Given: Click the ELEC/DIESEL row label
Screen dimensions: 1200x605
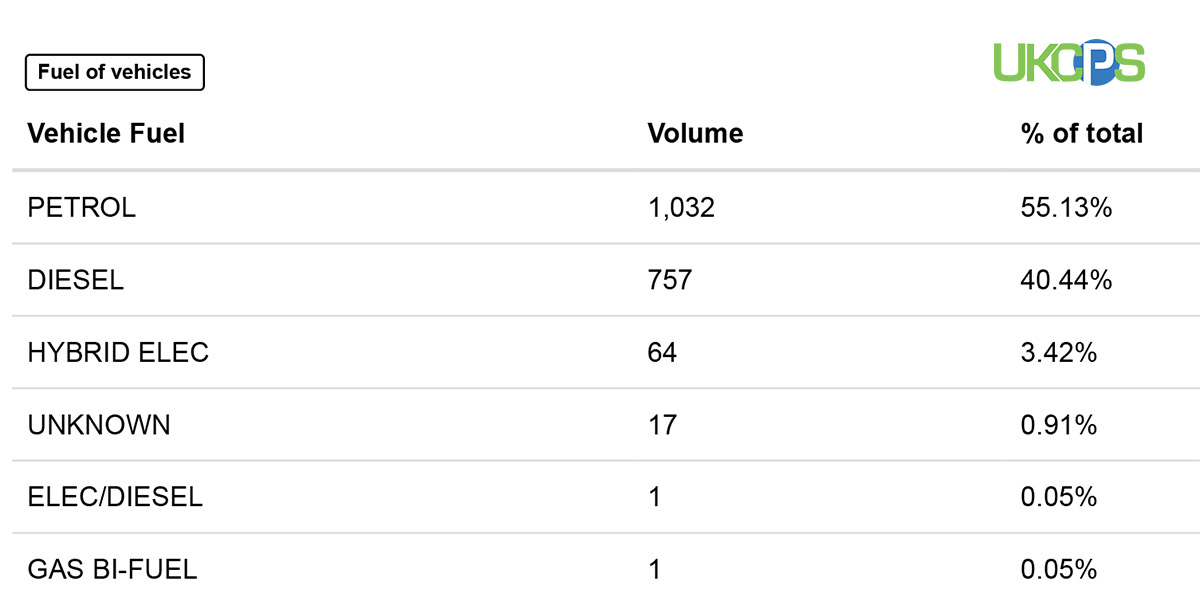Looking at the screenshot, I should click(x=115, y=497).
